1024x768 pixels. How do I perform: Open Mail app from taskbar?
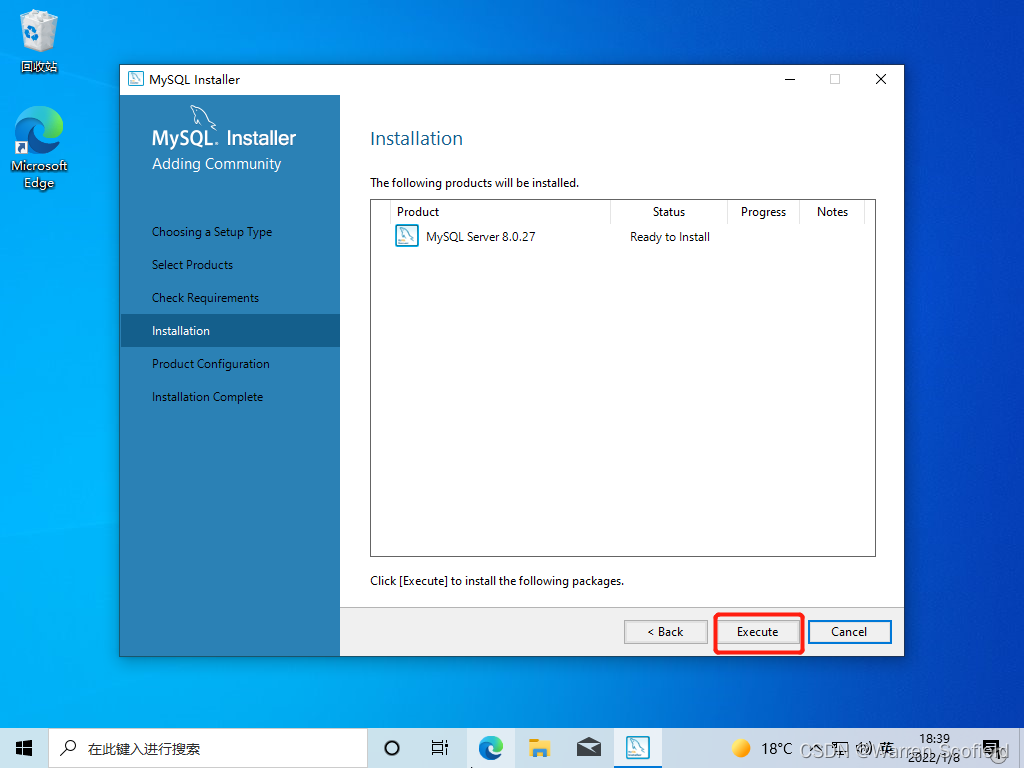click(x=588, y=748)
